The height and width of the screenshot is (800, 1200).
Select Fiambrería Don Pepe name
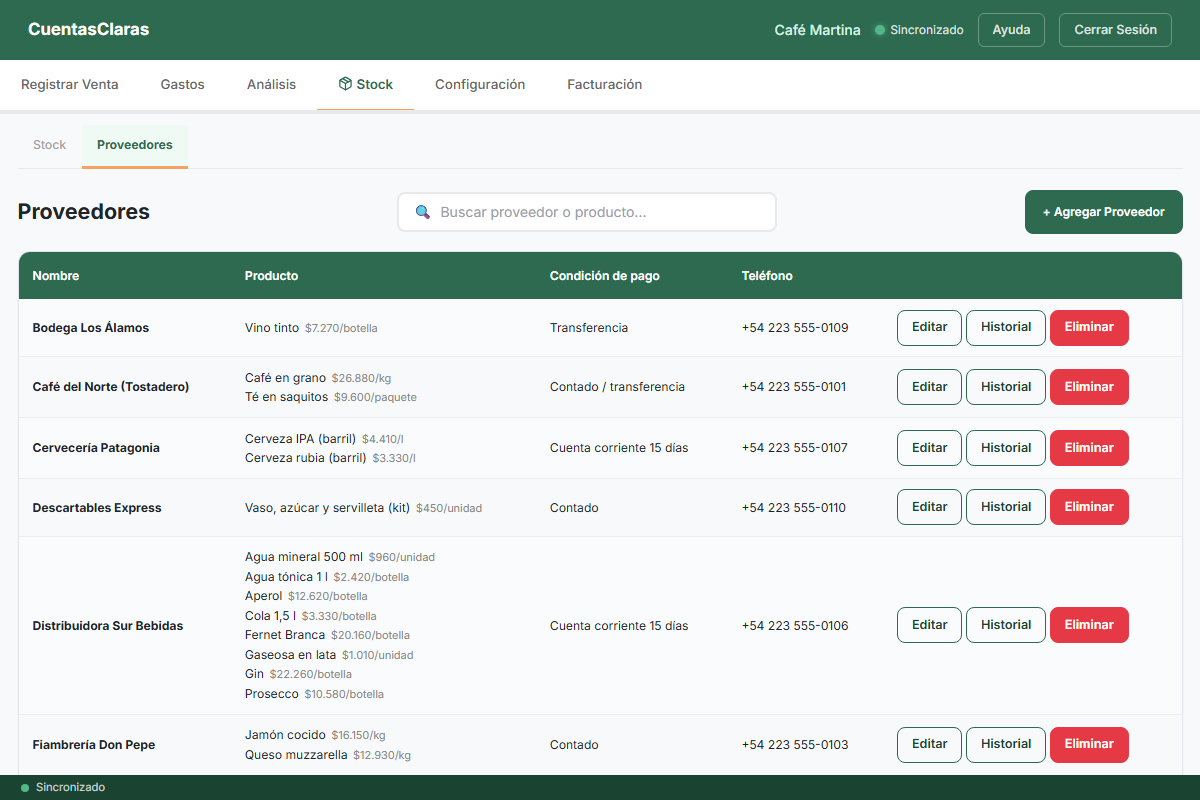pos(94,745)
